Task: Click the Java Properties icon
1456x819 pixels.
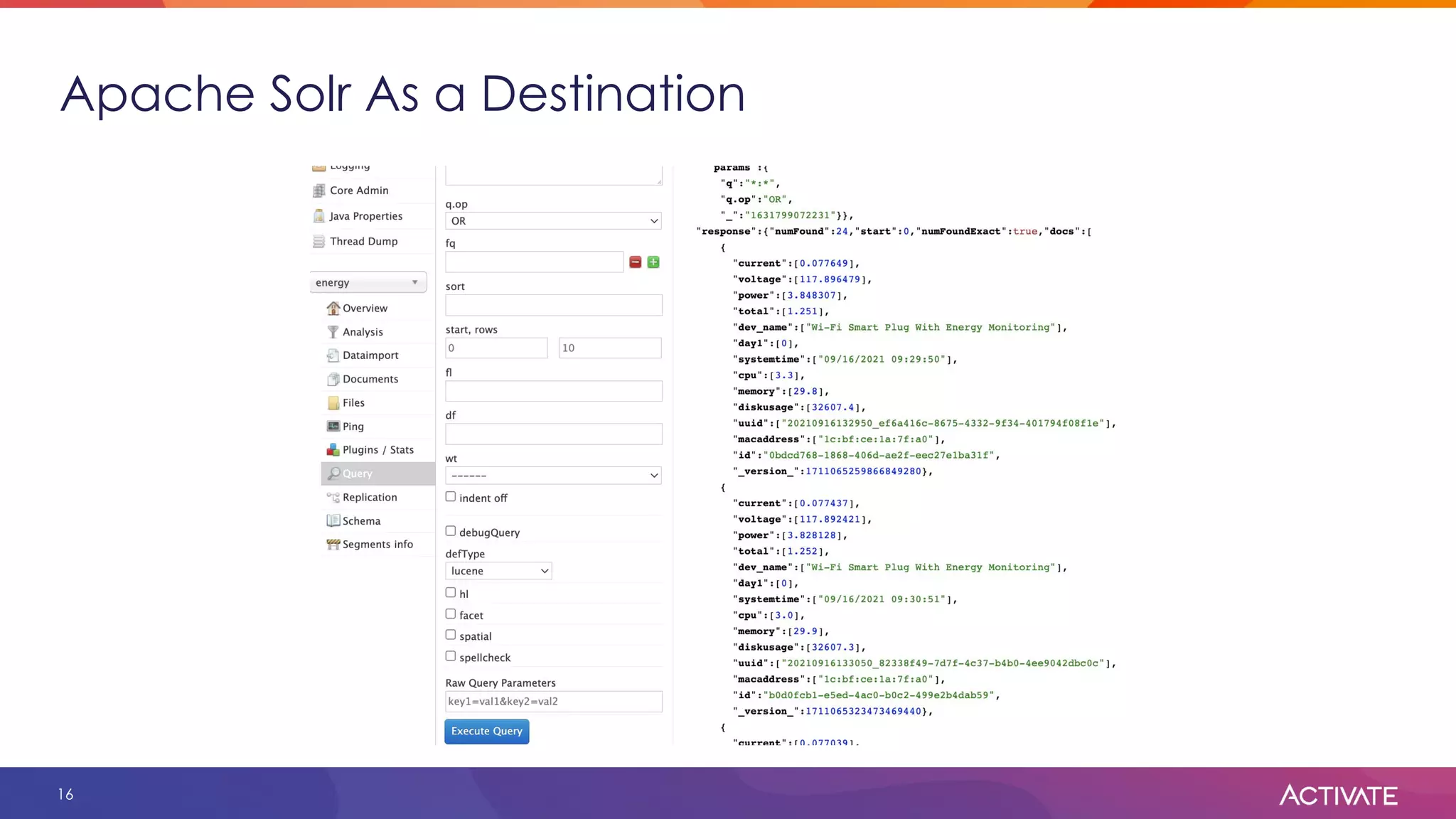Action: pyautogui.click(x=319, y=216)
